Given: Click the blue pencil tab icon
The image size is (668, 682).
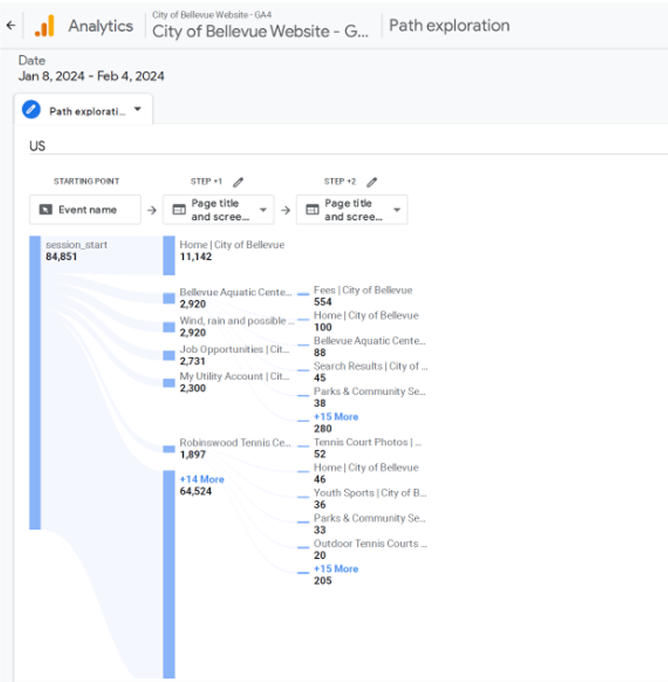Looking at the screenshot, I should [31, 110].
